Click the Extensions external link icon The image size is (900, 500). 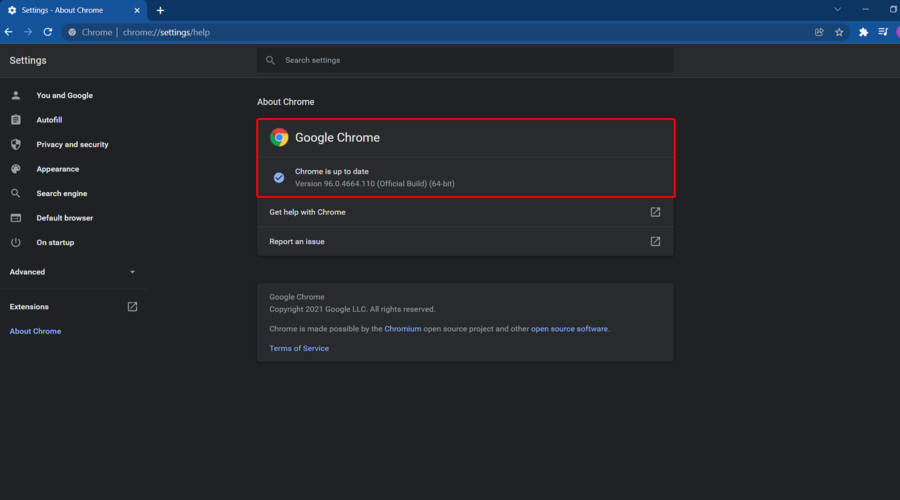(132, 307)
